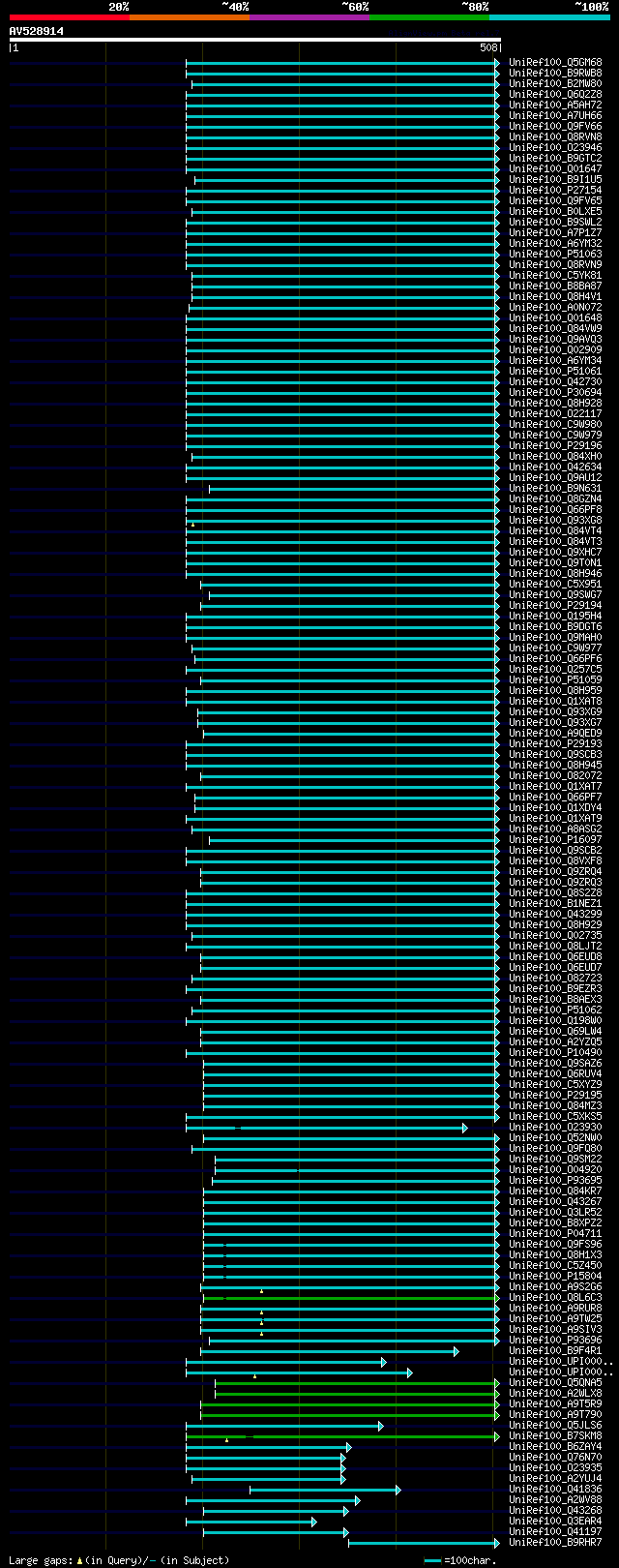
Task: Open hit UniRef100_P51063
Action: point(555,255)
